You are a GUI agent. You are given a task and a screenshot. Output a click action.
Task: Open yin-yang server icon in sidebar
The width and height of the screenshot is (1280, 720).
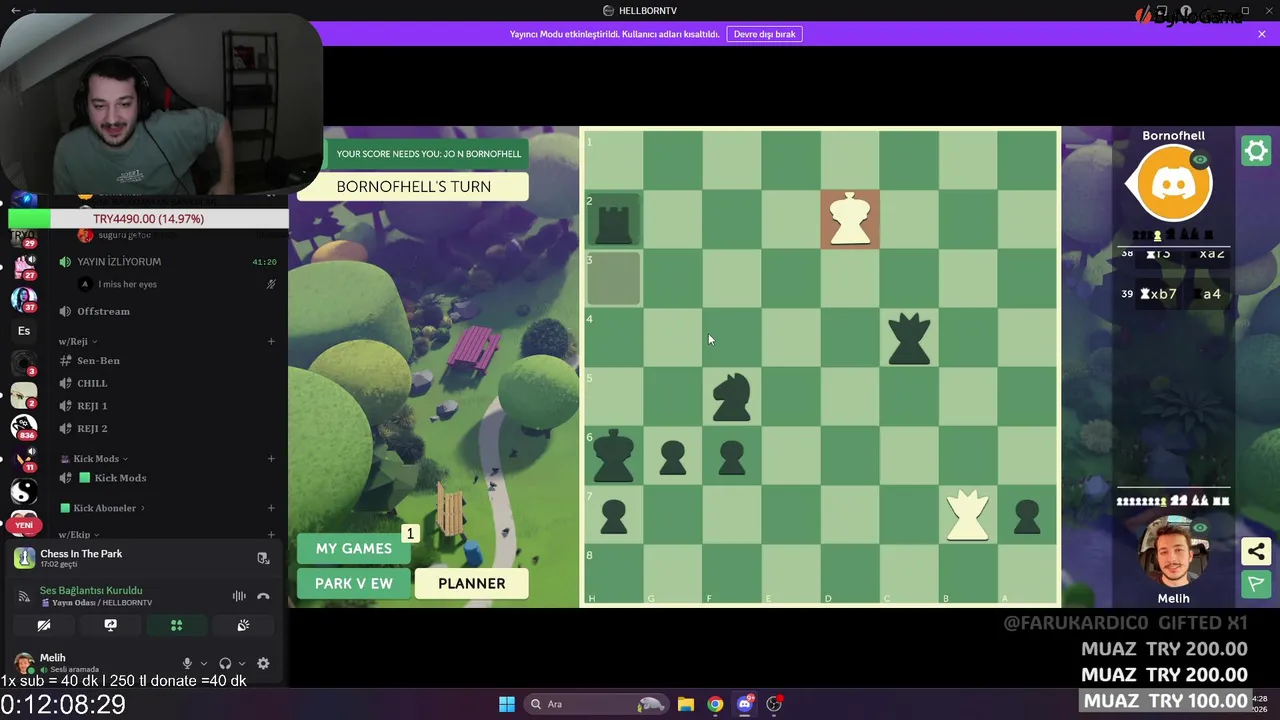click(x=24, y=491)
